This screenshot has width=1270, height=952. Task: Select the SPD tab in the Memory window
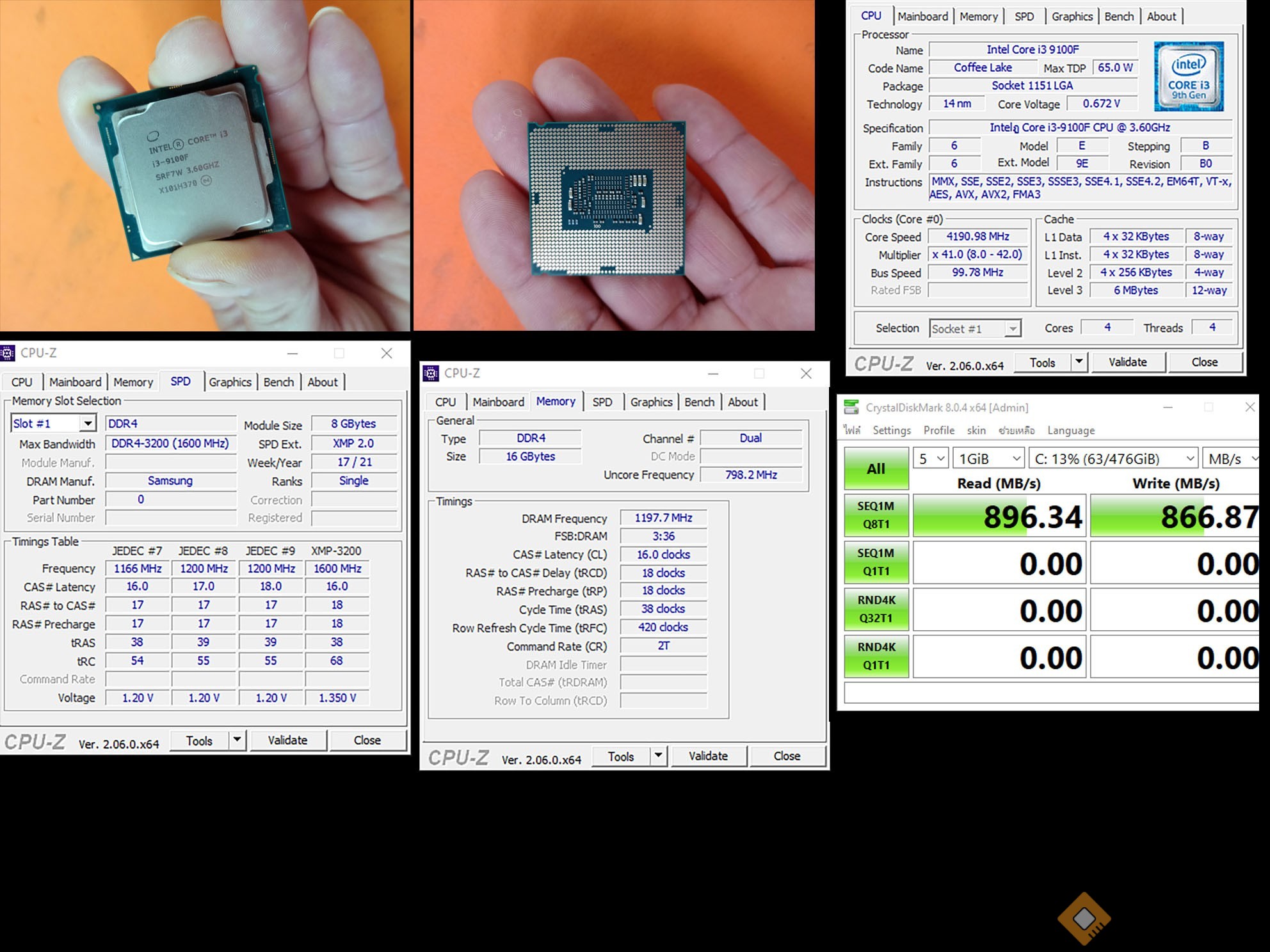click(x=602, y=402)
